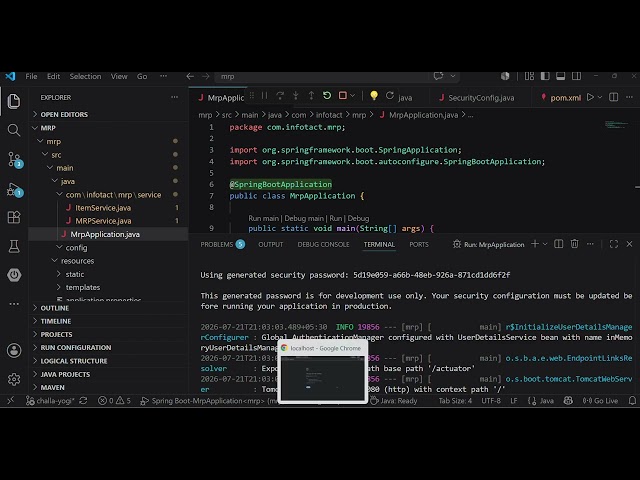Image resolution: width=640 pixels, height=480 pixels.
Task: Click the debug Step Out button
Action: click(x=311, y=96)
